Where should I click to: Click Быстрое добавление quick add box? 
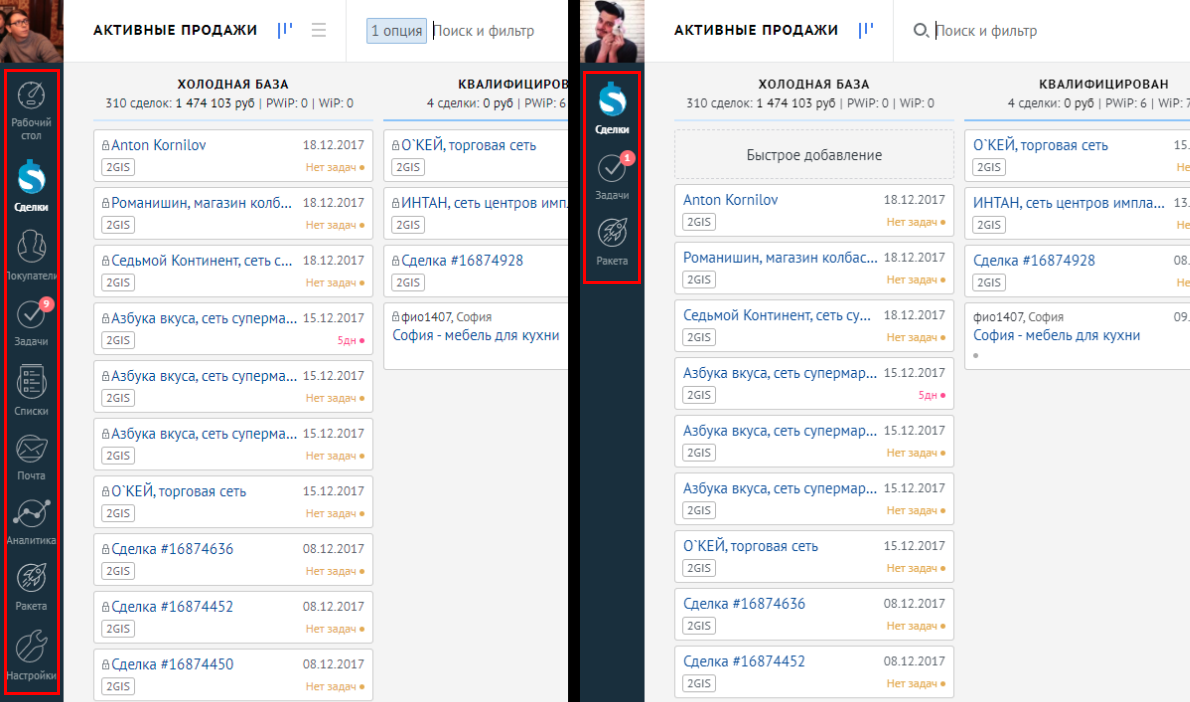[x=814, y=155]
